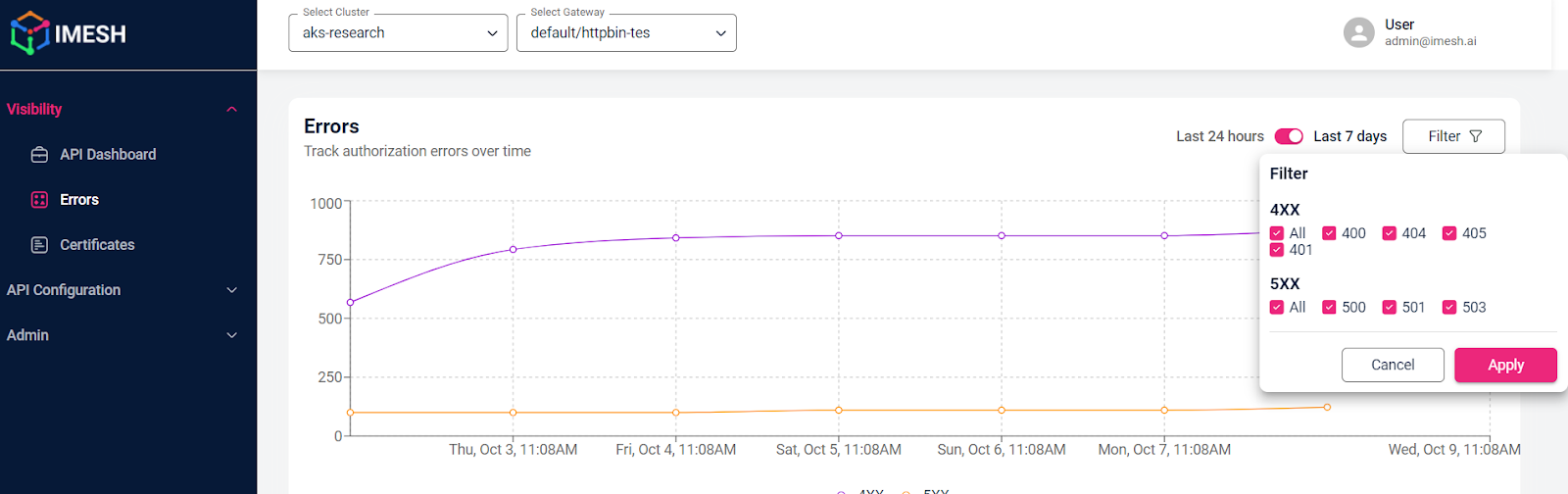Toggle Last 24 hours / Last 7 days switch
Image resolution: width=1568 pixels, height=494 pixels.
pyautogui.click(x=1289, y=136)
